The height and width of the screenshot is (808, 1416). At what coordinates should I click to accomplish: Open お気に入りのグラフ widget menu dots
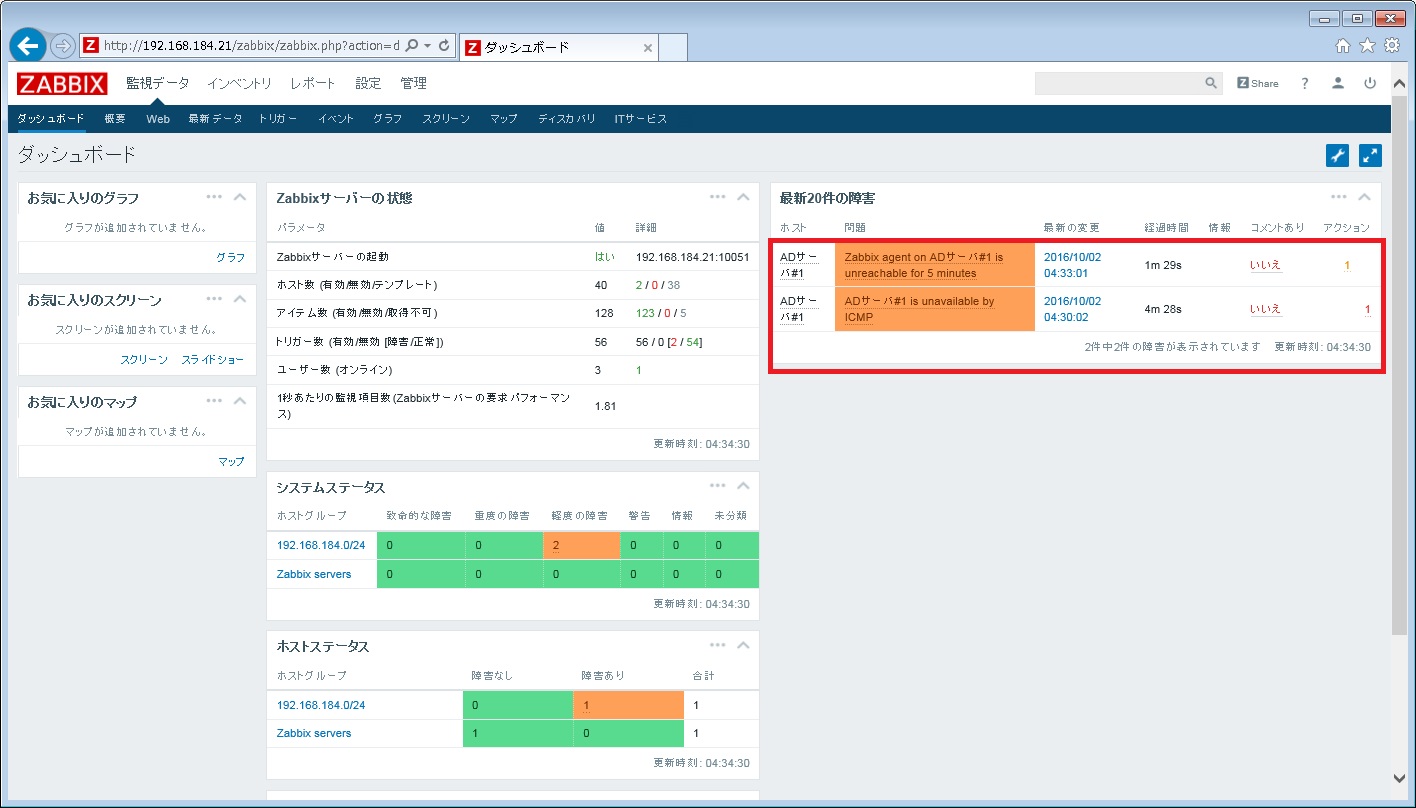[x=214, y=197]
